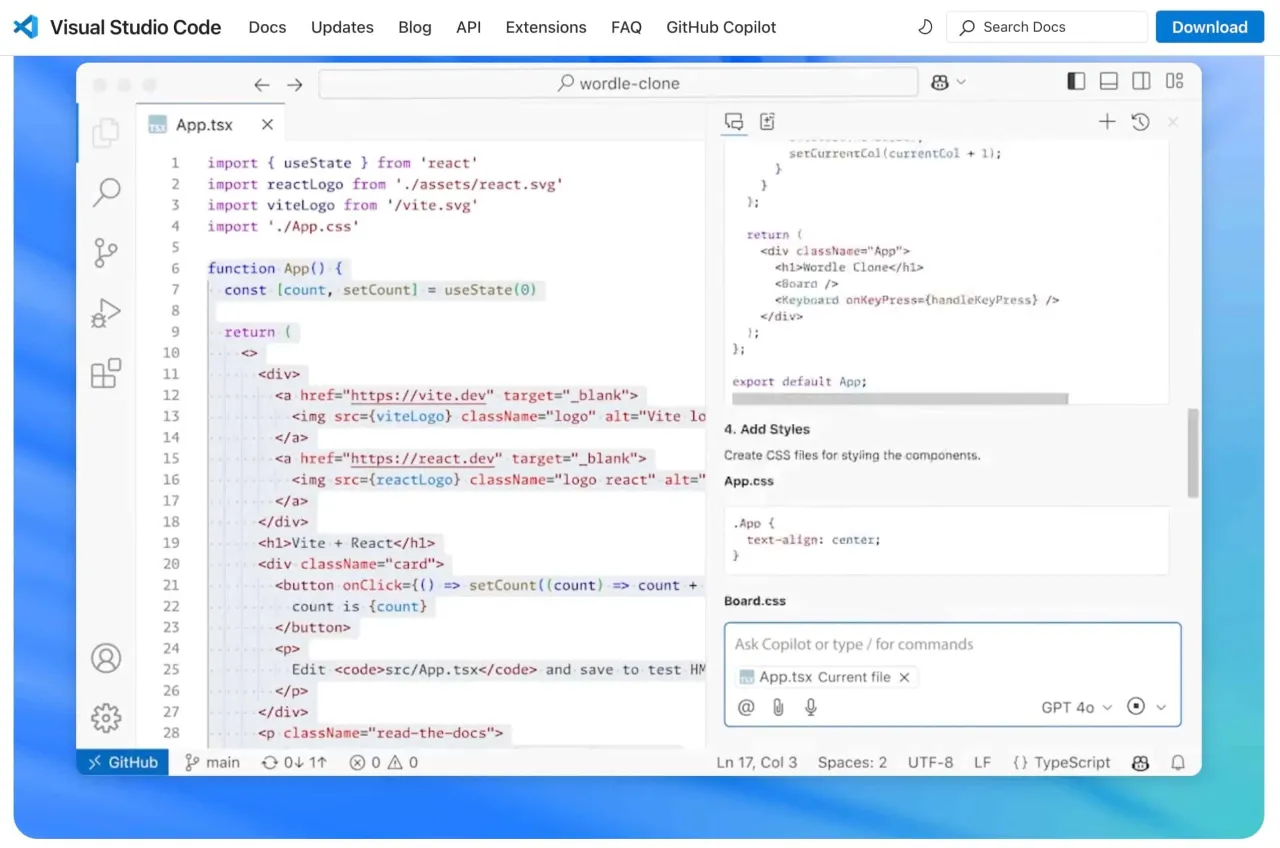Toggle the Panel layout visibility
The width and height of the screenshot is (1280, 848).
coord(1108,81)
